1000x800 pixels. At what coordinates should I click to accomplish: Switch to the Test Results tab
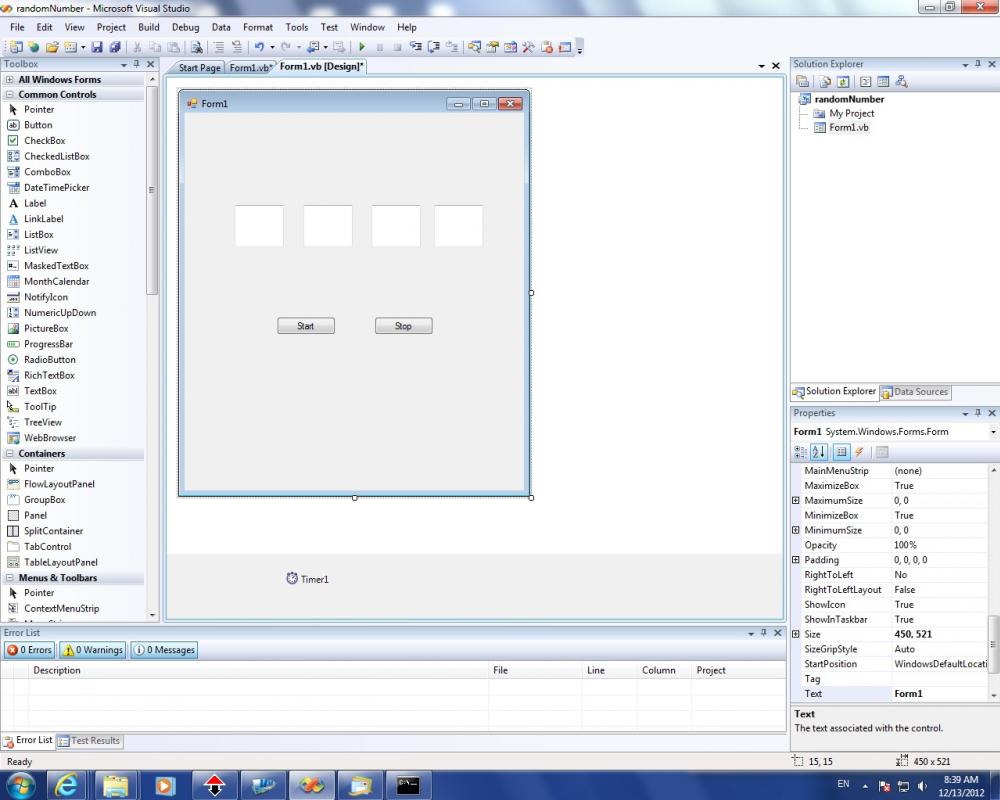(x=89, y=741)
